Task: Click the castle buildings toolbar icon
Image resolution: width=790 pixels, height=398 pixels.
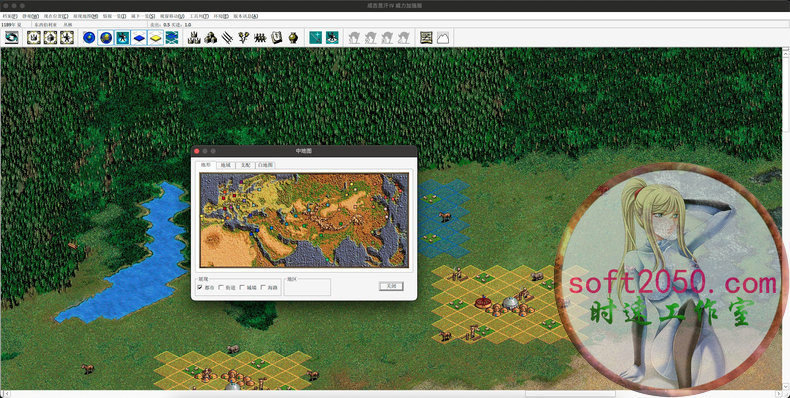Action: click(194, 38)
